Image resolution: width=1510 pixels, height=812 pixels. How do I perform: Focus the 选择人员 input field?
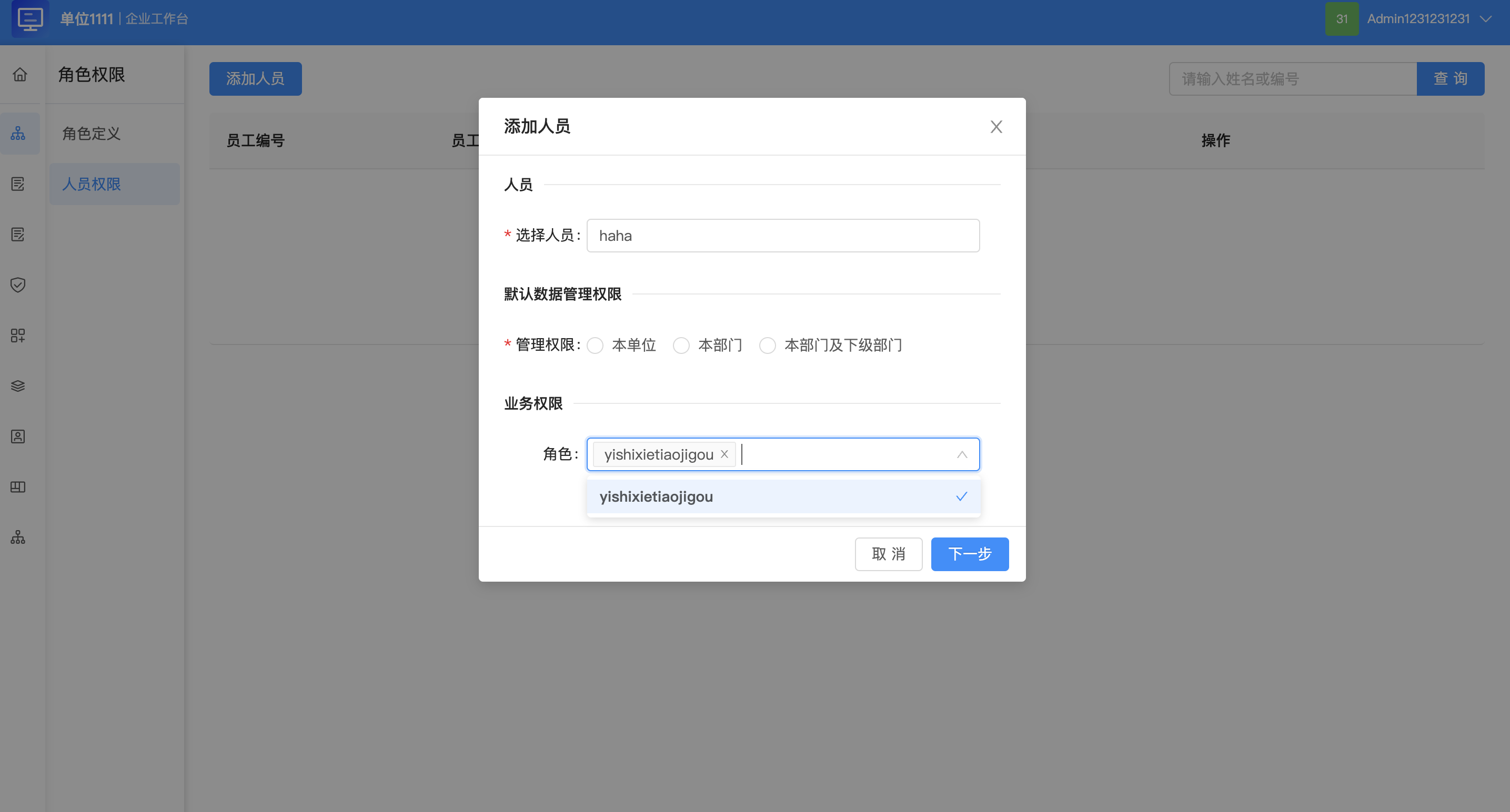click(783, 236)
